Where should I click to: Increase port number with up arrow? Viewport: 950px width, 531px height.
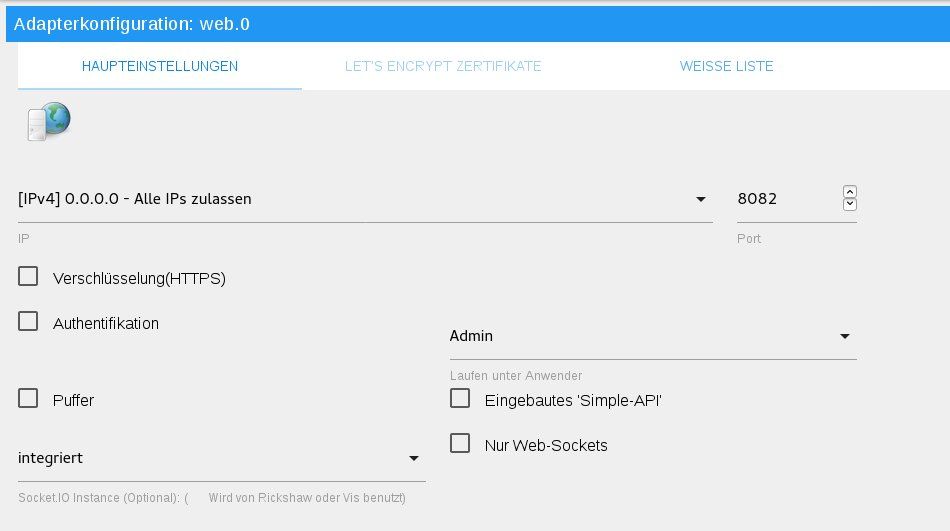click(850, 192)
